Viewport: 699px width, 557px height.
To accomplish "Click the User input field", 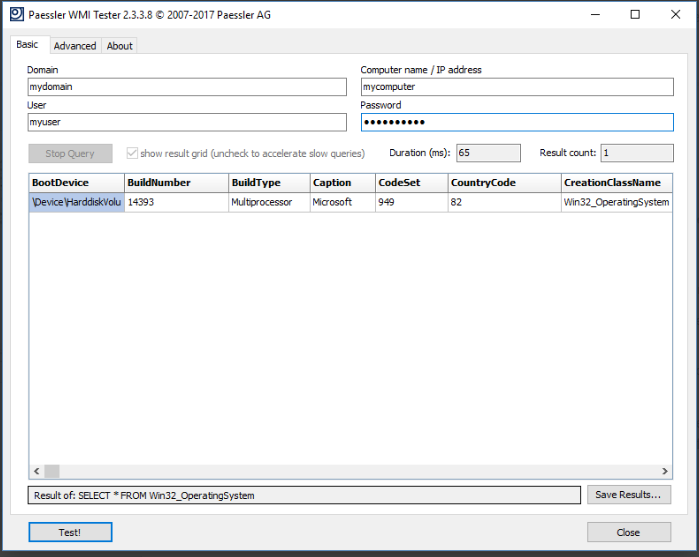I will click(x=187, y=122).
